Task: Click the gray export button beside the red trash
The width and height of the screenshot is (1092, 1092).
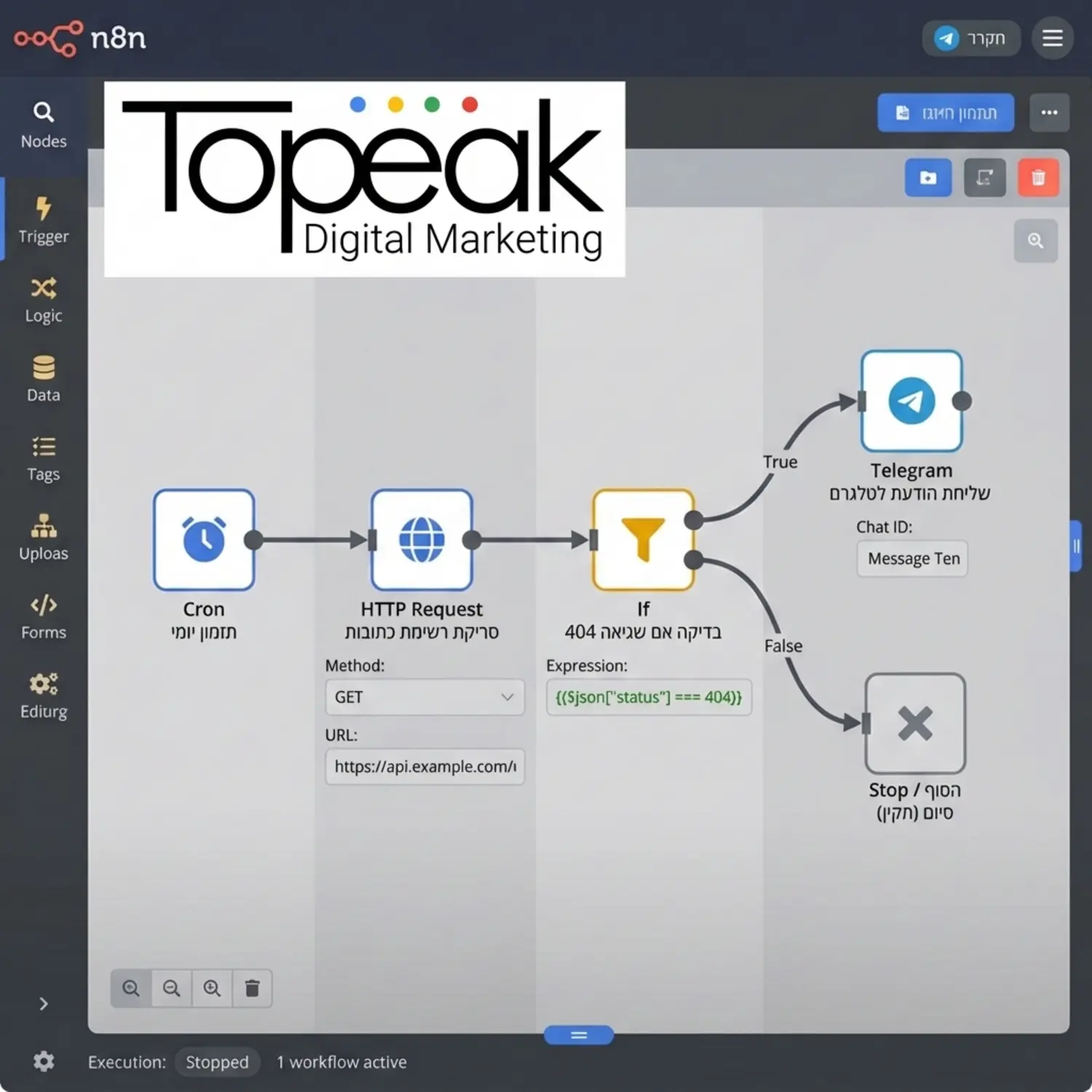Action: 985,178
